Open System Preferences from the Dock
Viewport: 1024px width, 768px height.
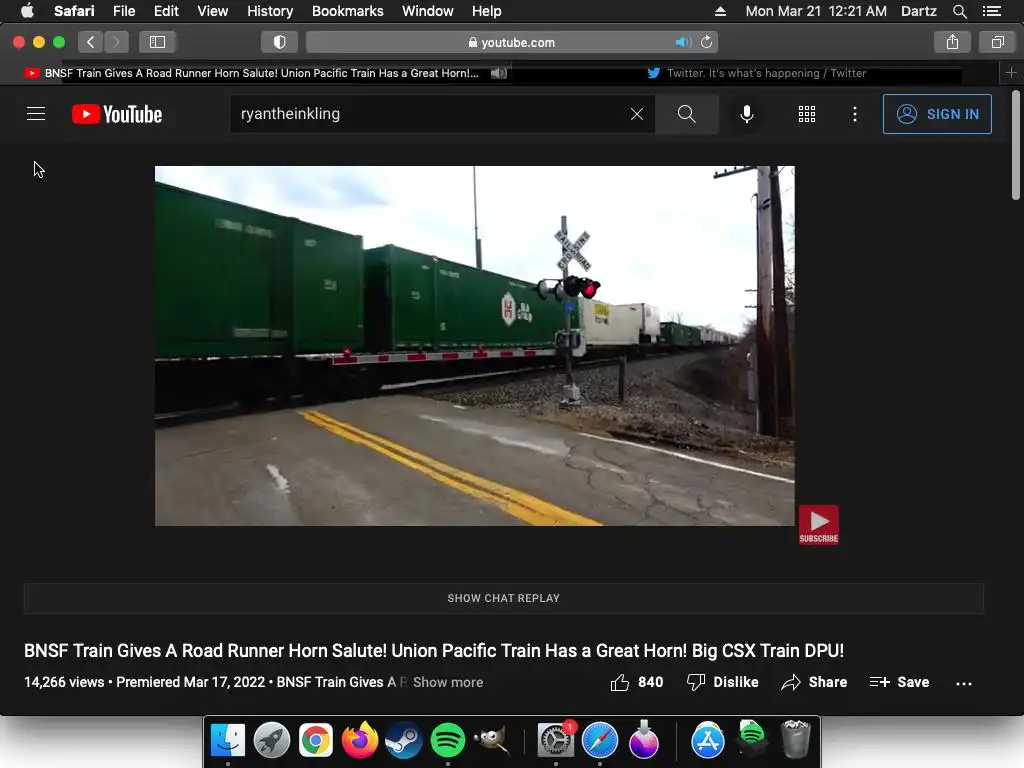coord(556,741)
